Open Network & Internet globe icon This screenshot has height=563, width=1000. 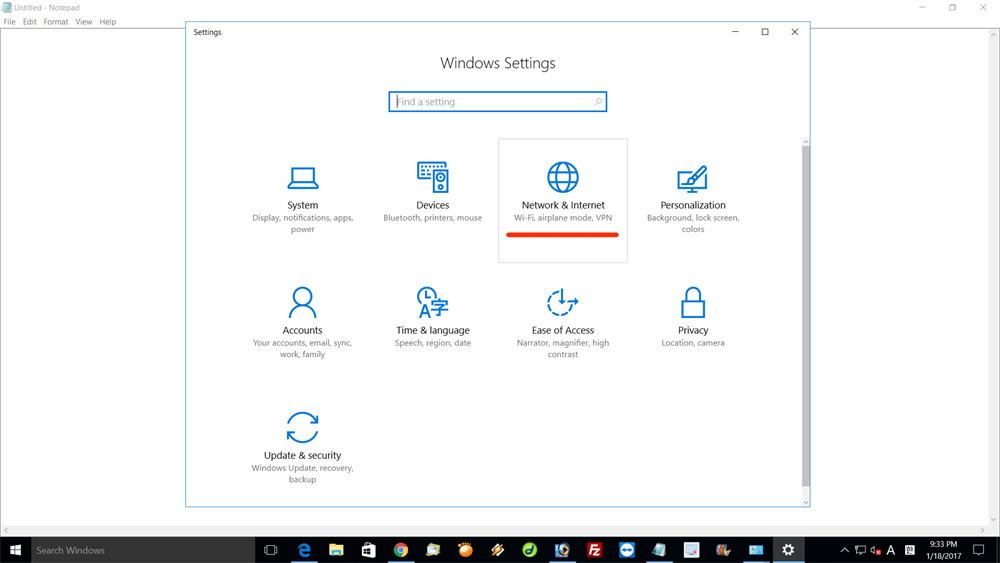click(x=562, y=177)
